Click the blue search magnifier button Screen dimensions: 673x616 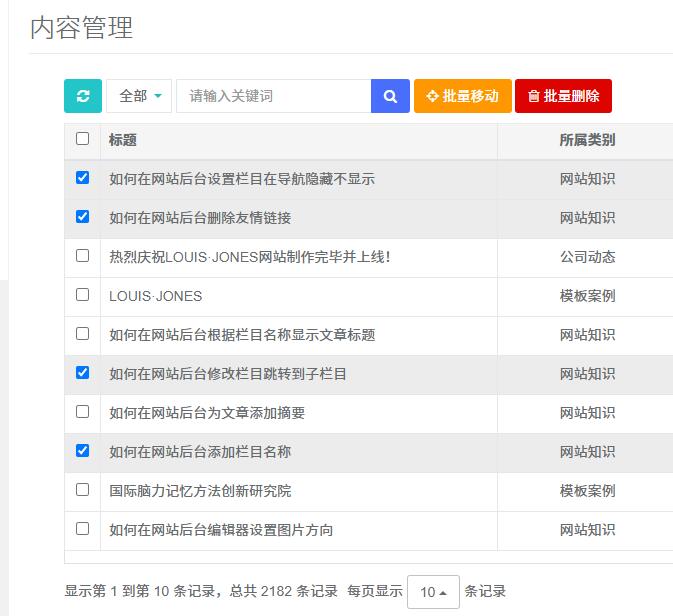coord(390,96)
